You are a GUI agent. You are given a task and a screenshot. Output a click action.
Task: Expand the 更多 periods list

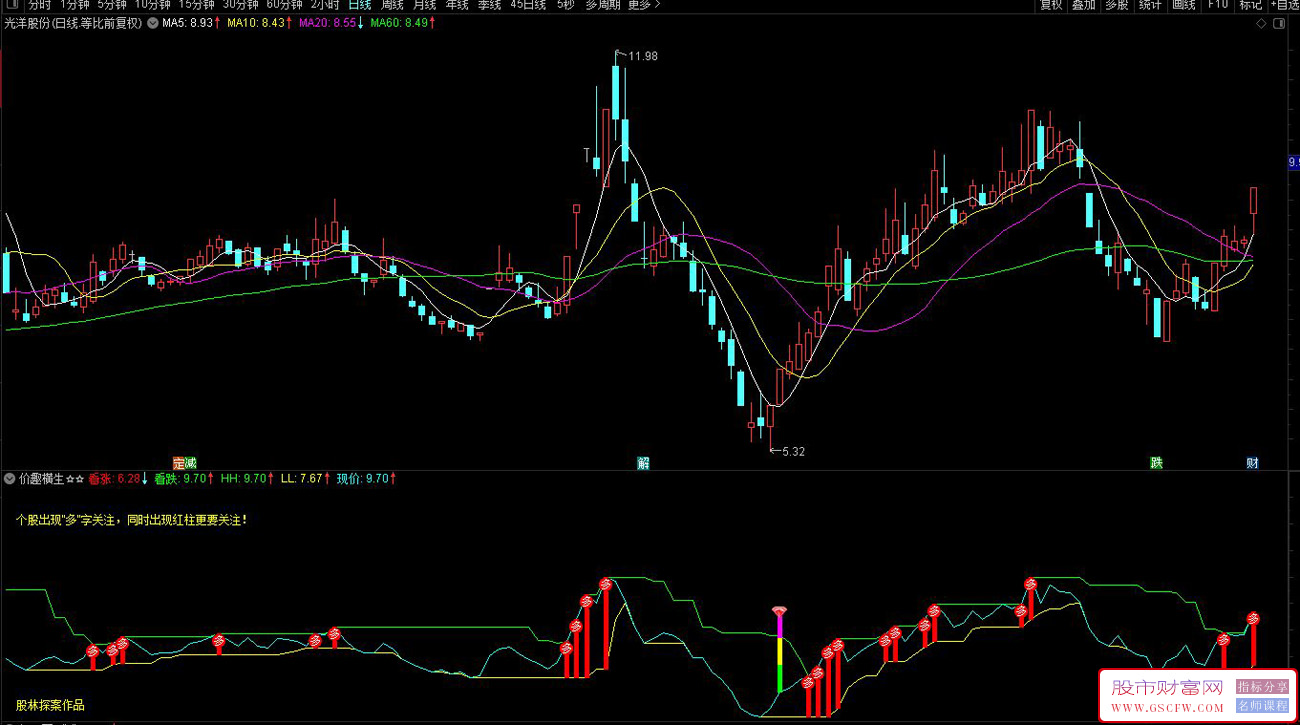pos(644,5)
